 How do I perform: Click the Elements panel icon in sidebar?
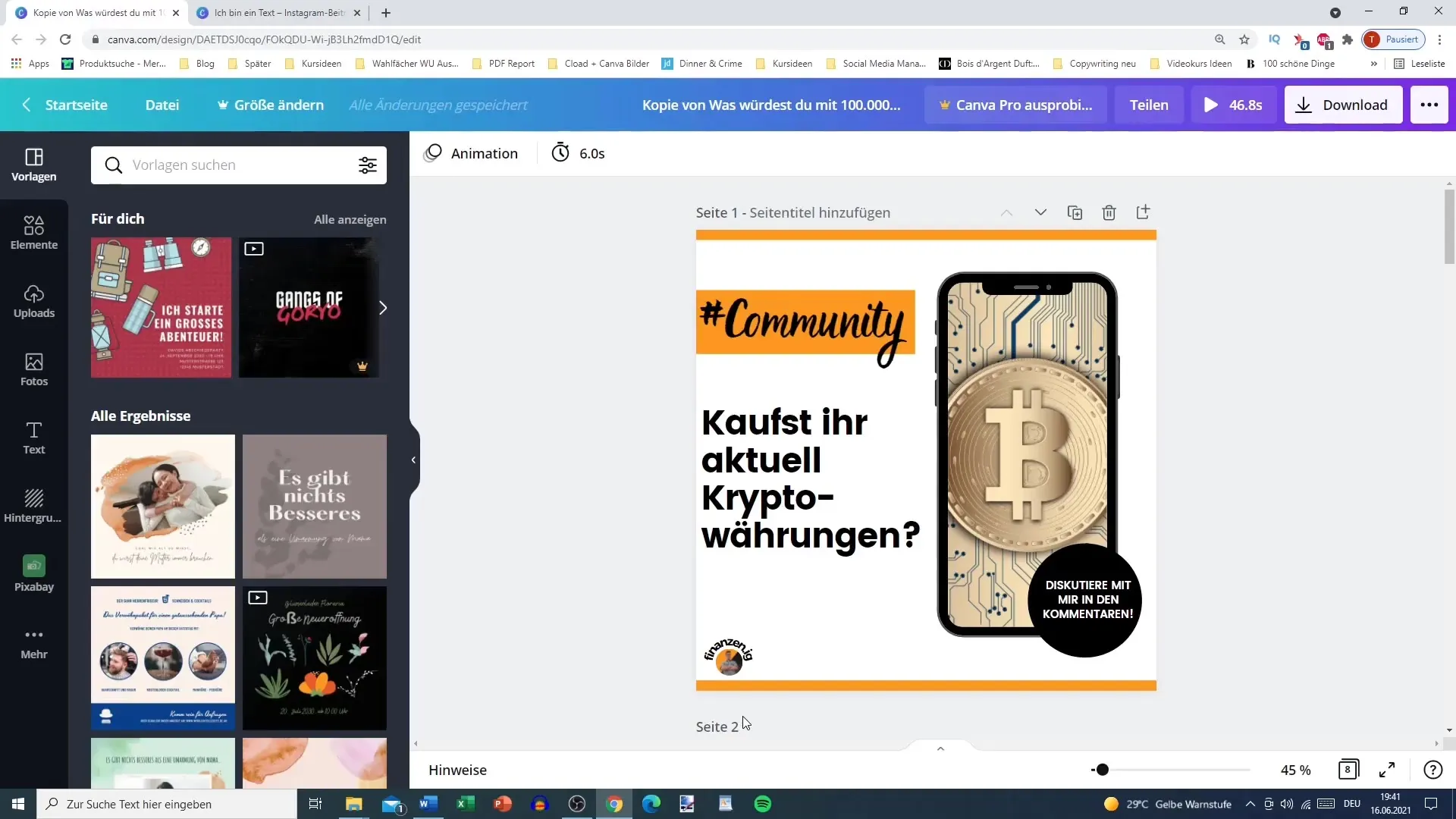[33, 230]
